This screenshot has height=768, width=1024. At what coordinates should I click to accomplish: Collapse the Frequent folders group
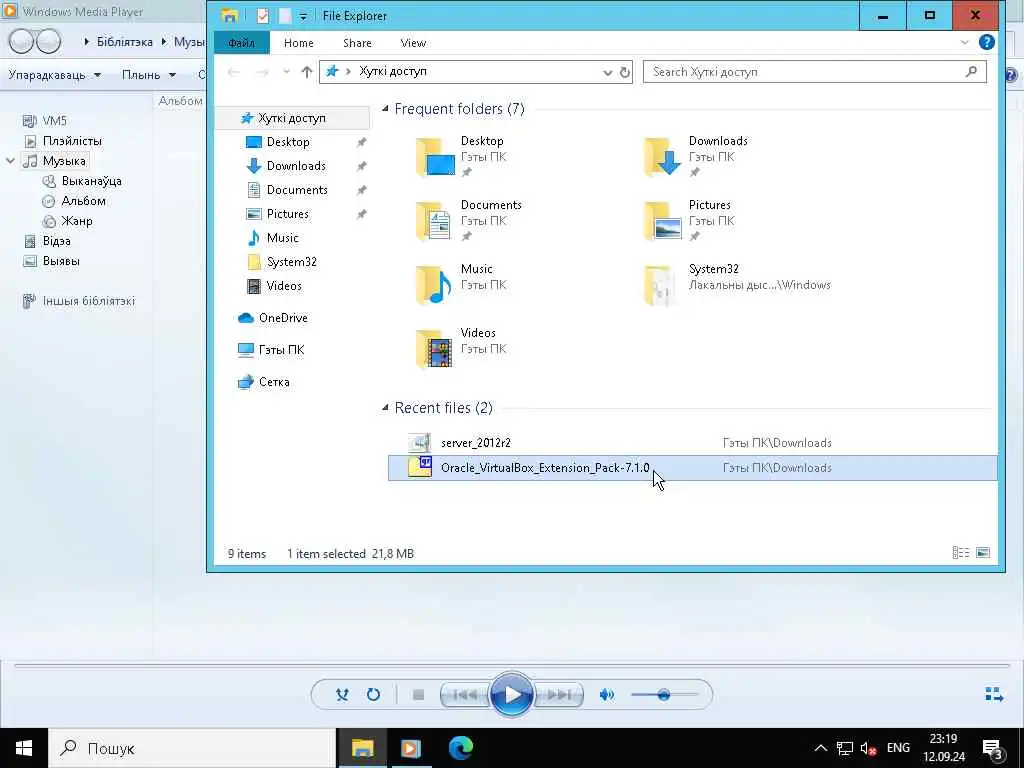385,109
